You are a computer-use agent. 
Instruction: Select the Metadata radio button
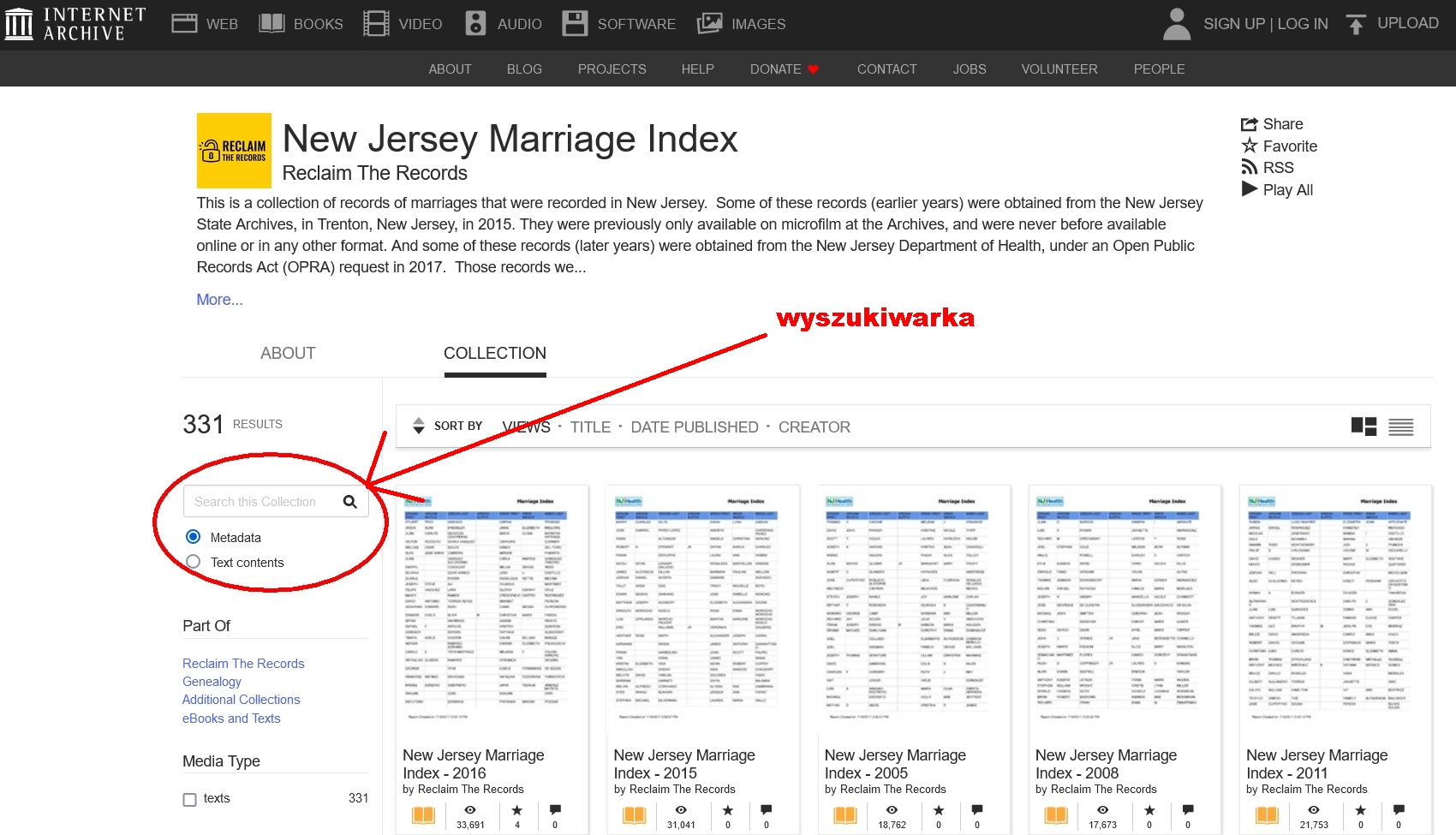pyautogui.click(x=194, y=537)
